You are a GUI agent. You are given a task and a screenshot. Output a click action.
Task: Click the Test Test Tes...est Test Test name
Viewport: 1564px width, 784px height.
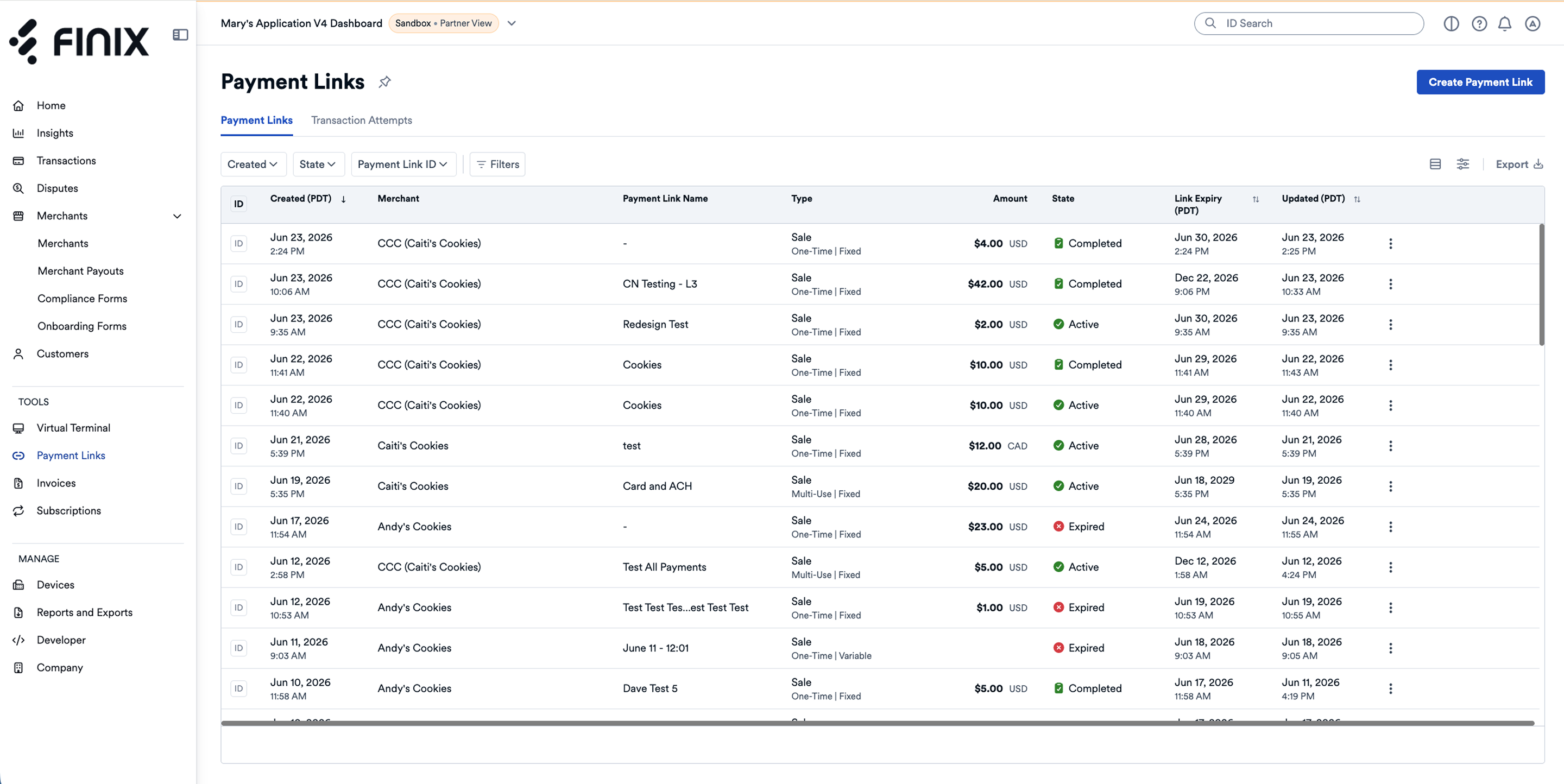point(685,608)
